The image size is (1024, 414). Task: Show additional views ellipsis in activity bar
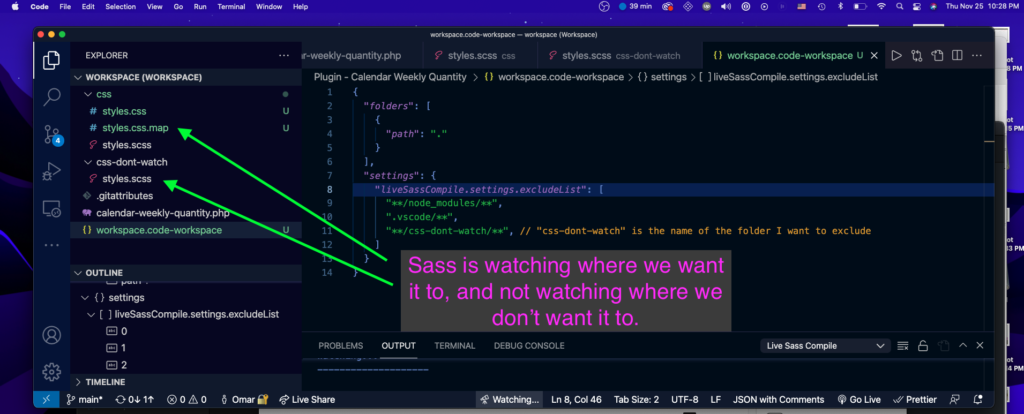[52, 246]
